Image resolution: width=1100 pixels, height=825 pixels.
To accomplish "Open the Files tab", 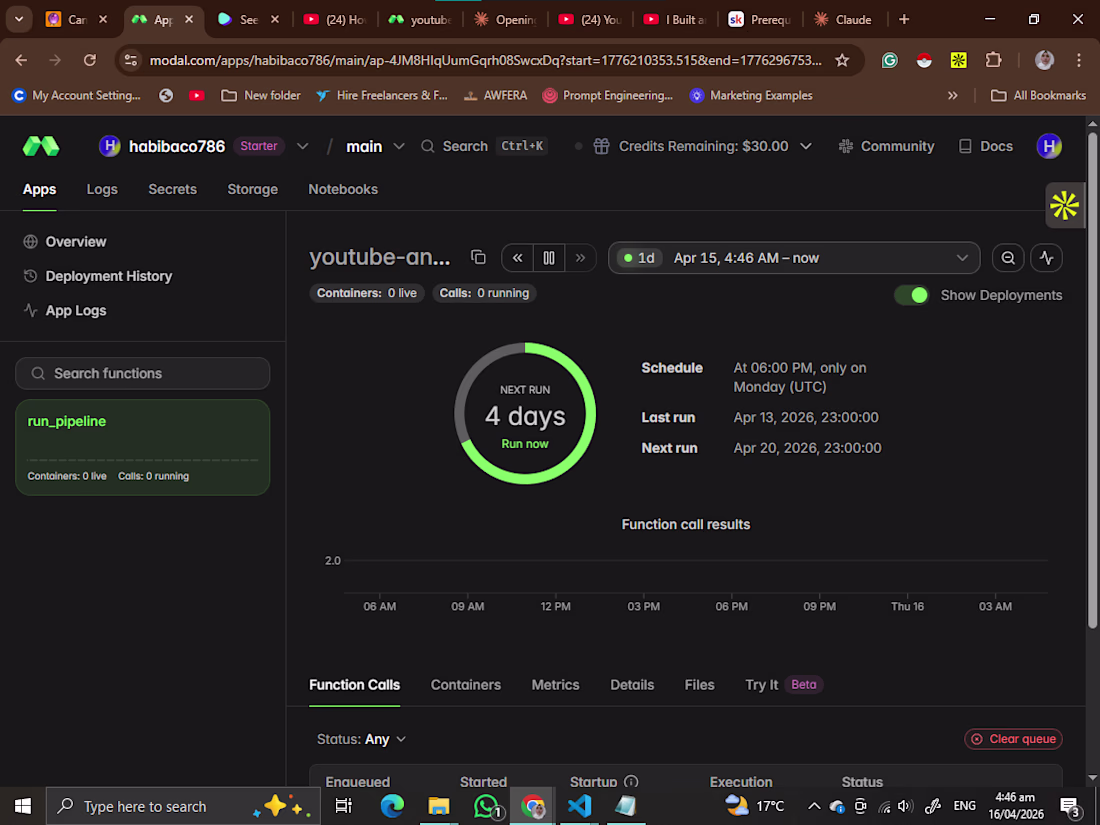I will (699, 685).
